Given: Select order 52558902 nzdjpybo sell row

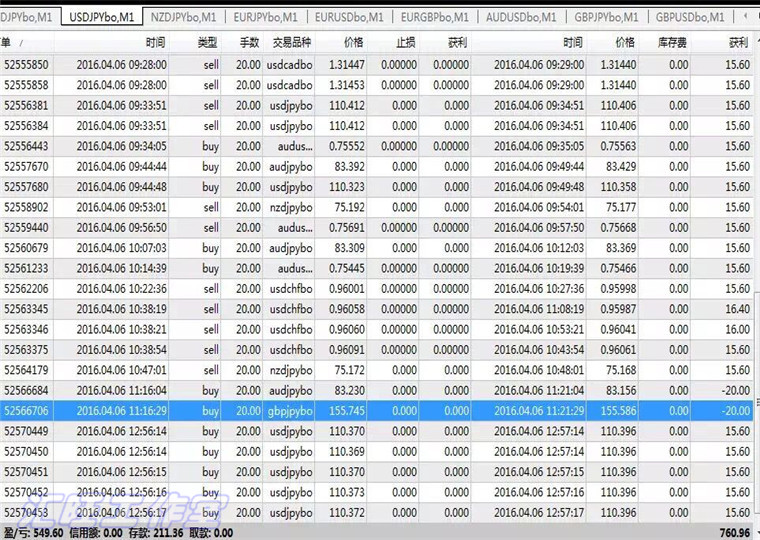Looking at the screenshot, I should point(377,207).
